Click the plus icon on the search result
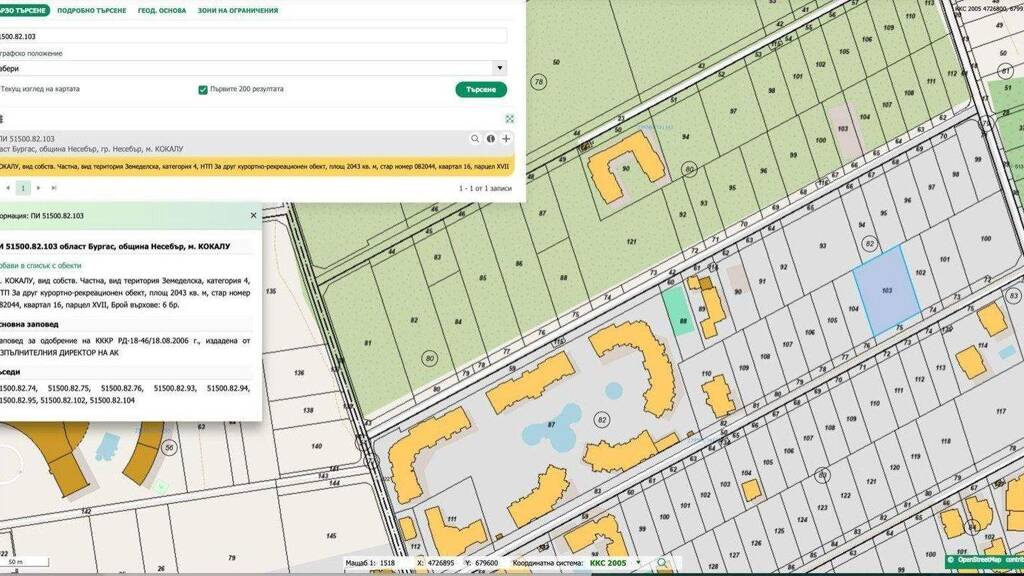Viewport: 1024px width, 576px height. tap(506, 139)
